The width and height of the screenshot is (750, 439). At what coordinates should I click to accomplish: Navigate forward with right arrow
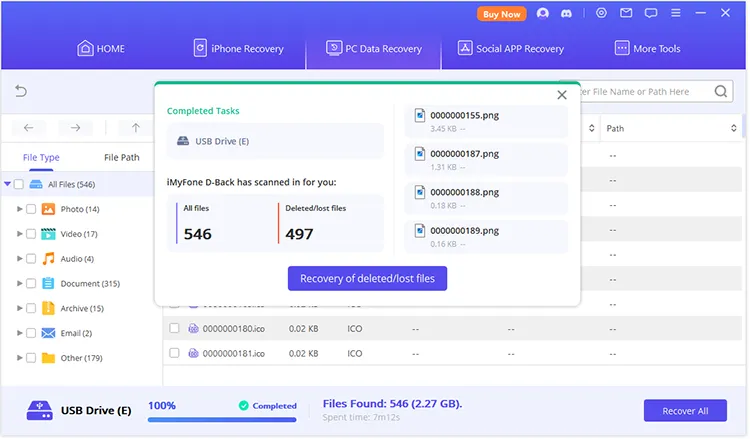[x=75, y=128]
